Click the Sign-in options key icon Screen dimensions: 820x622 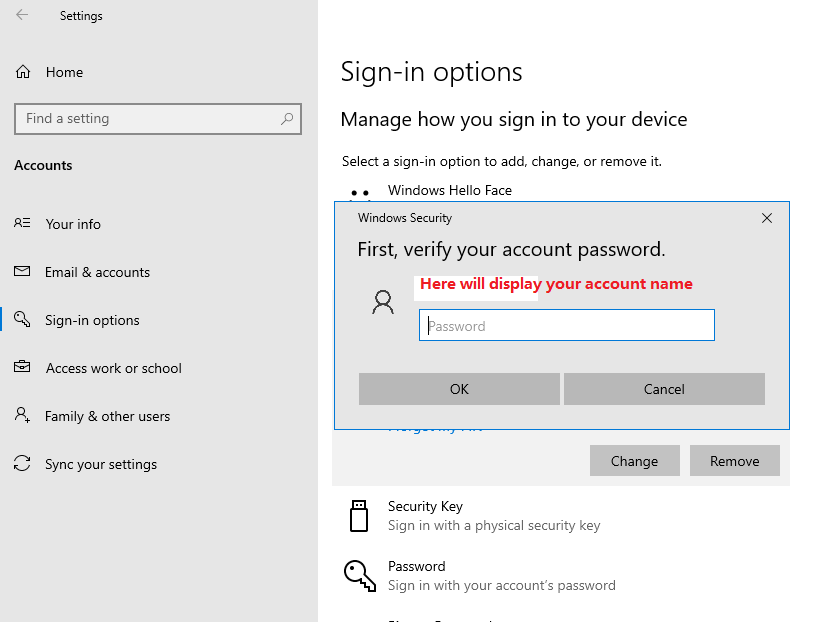(x=22, y=319)
